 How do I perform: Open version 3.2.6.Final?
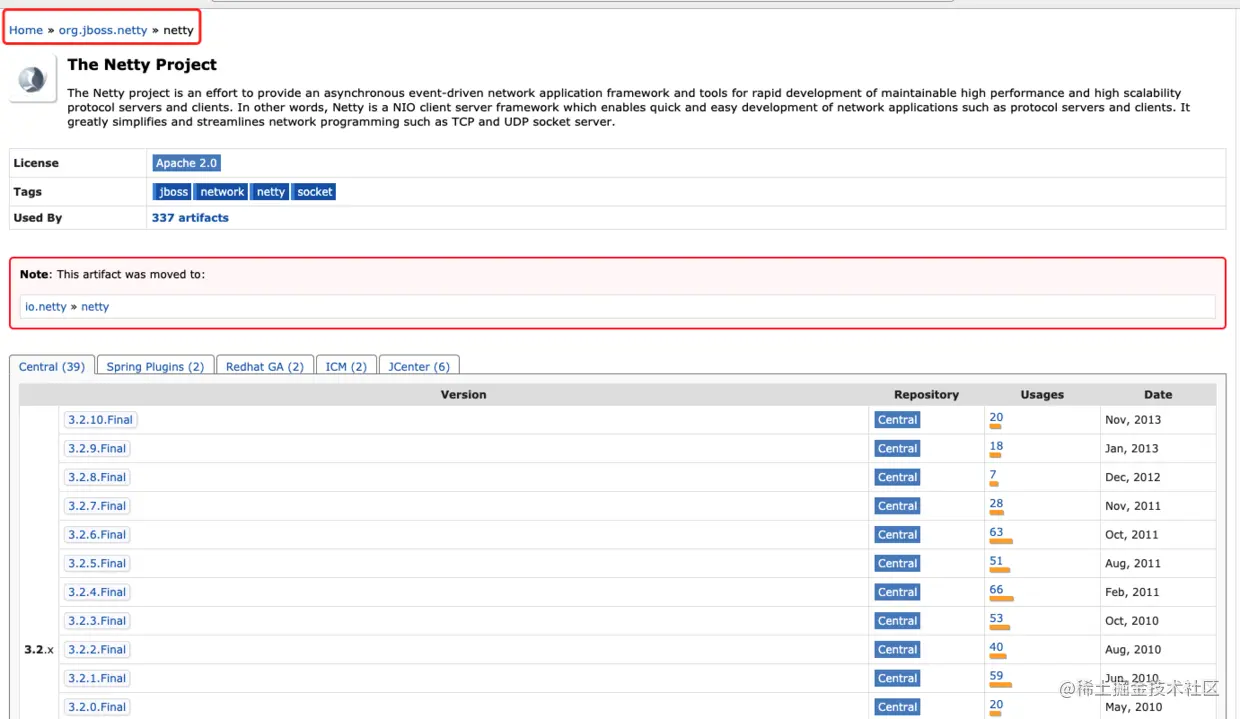click(x=97, y=535)
